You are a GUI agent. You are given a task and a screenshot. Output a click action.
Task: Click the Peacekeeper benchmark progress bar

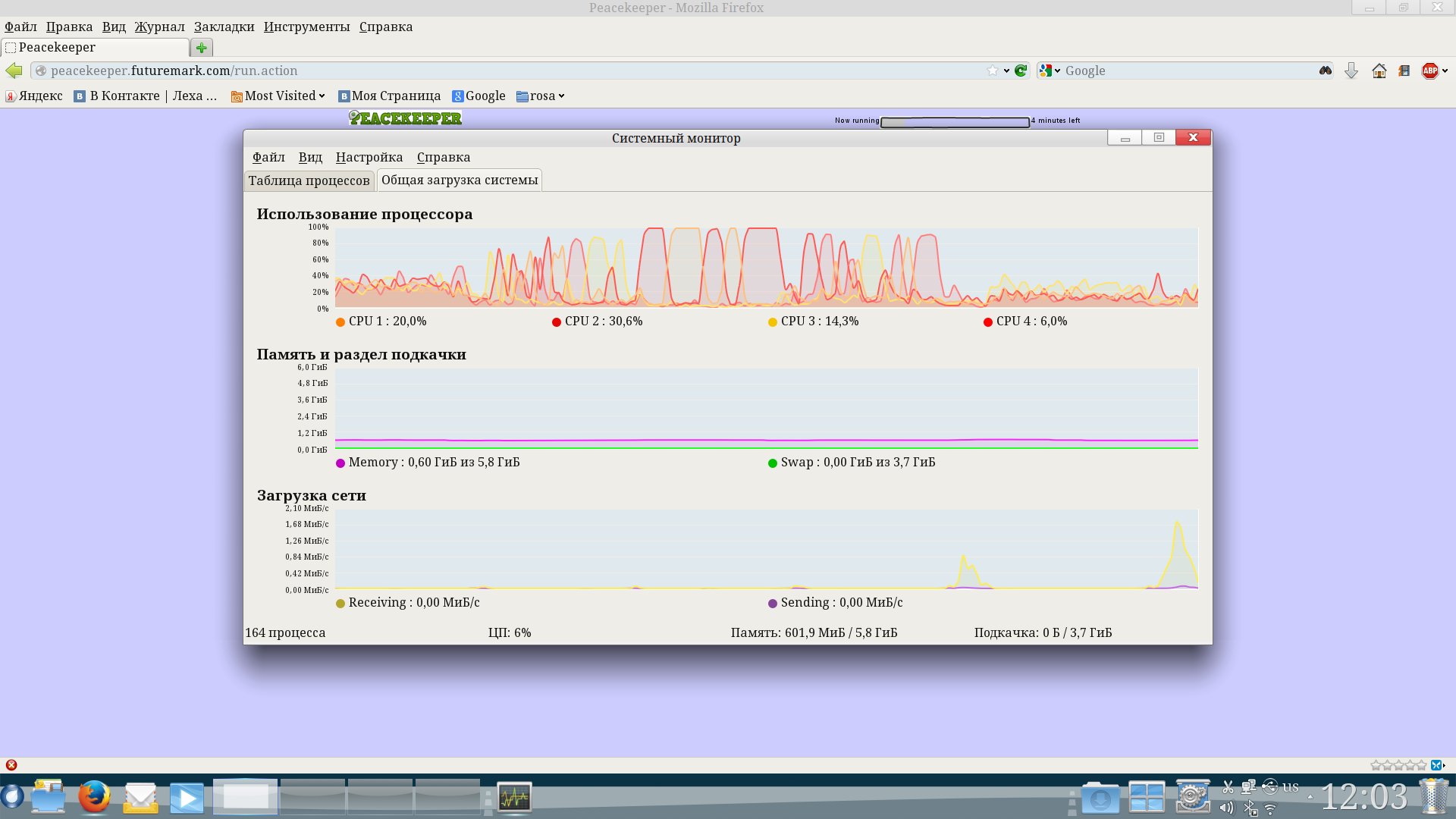955,122
